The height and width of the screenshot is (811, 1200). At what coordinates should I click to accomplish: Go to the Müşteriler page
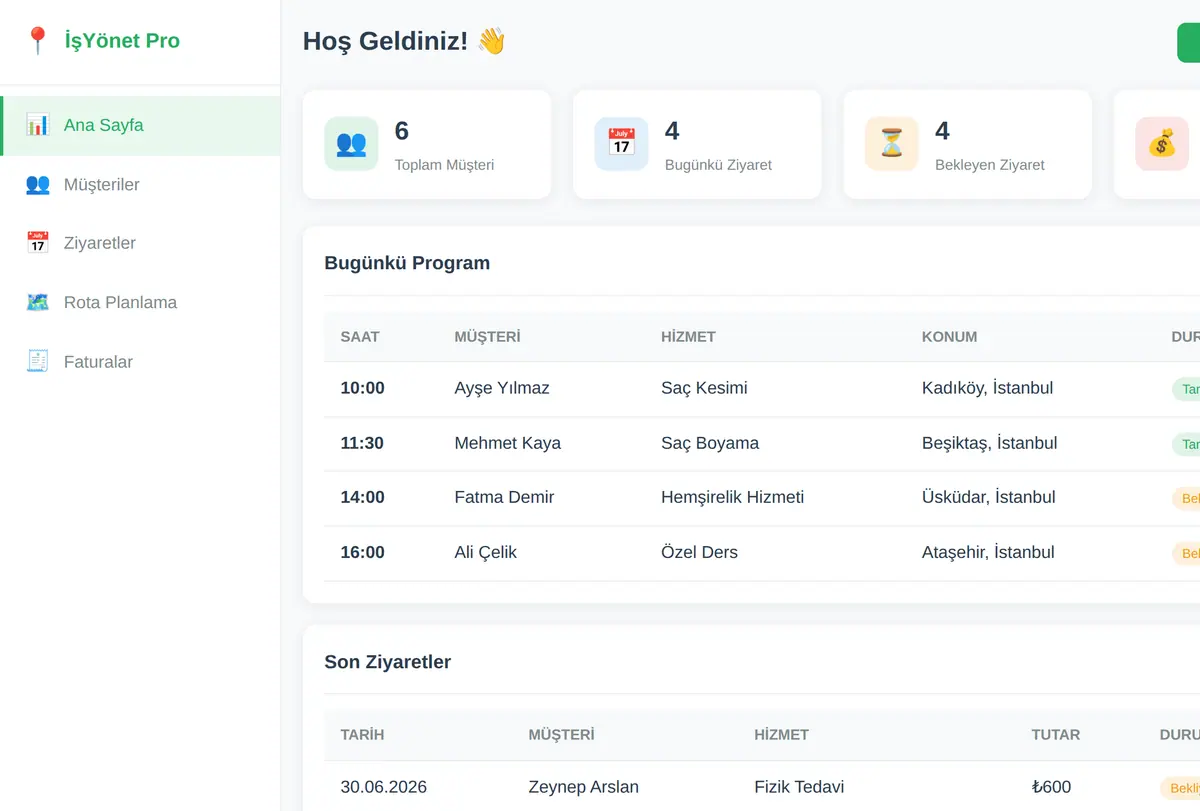click(141, 184)
